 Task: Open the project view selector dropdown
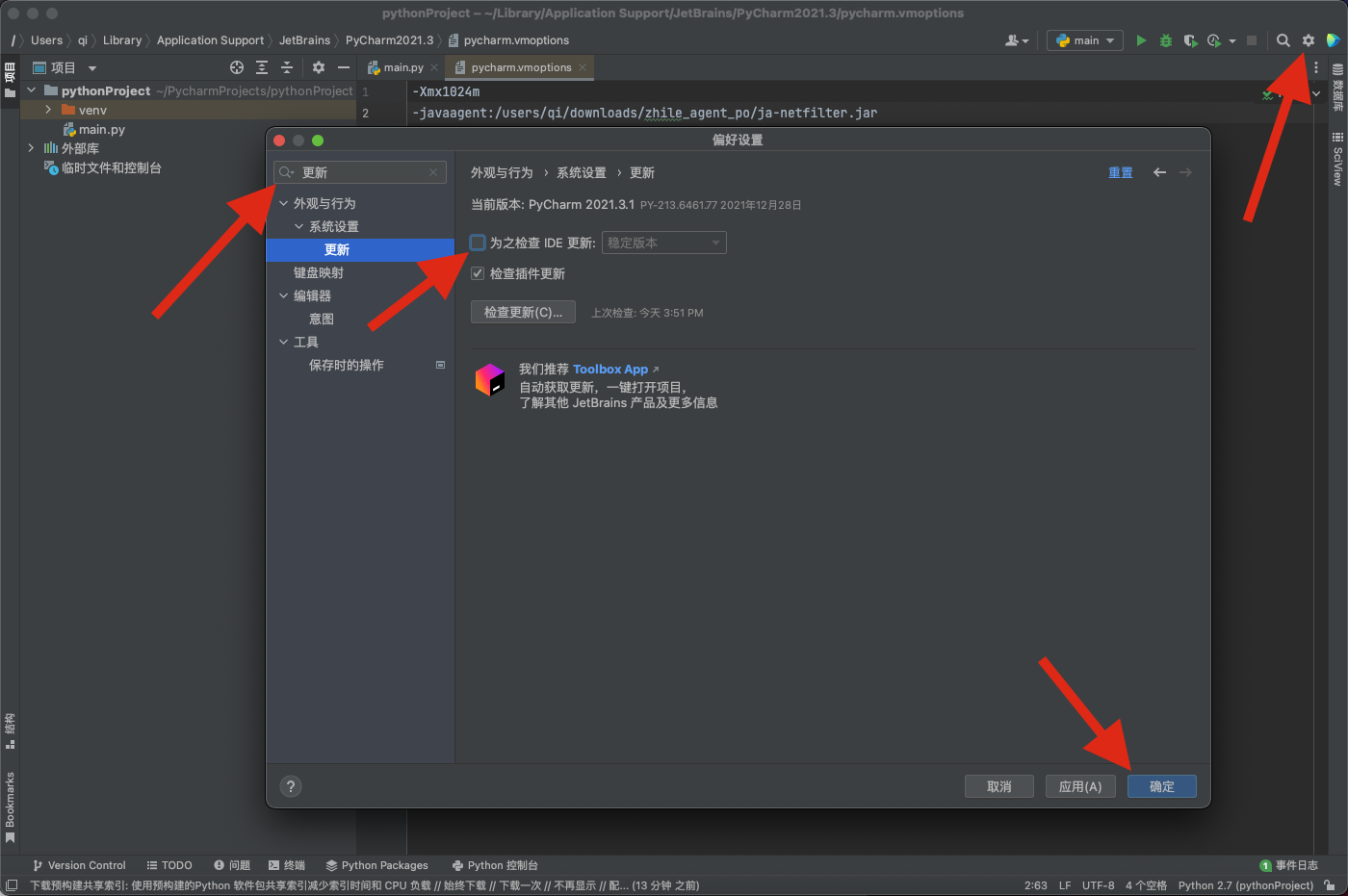tap(65, 67)
